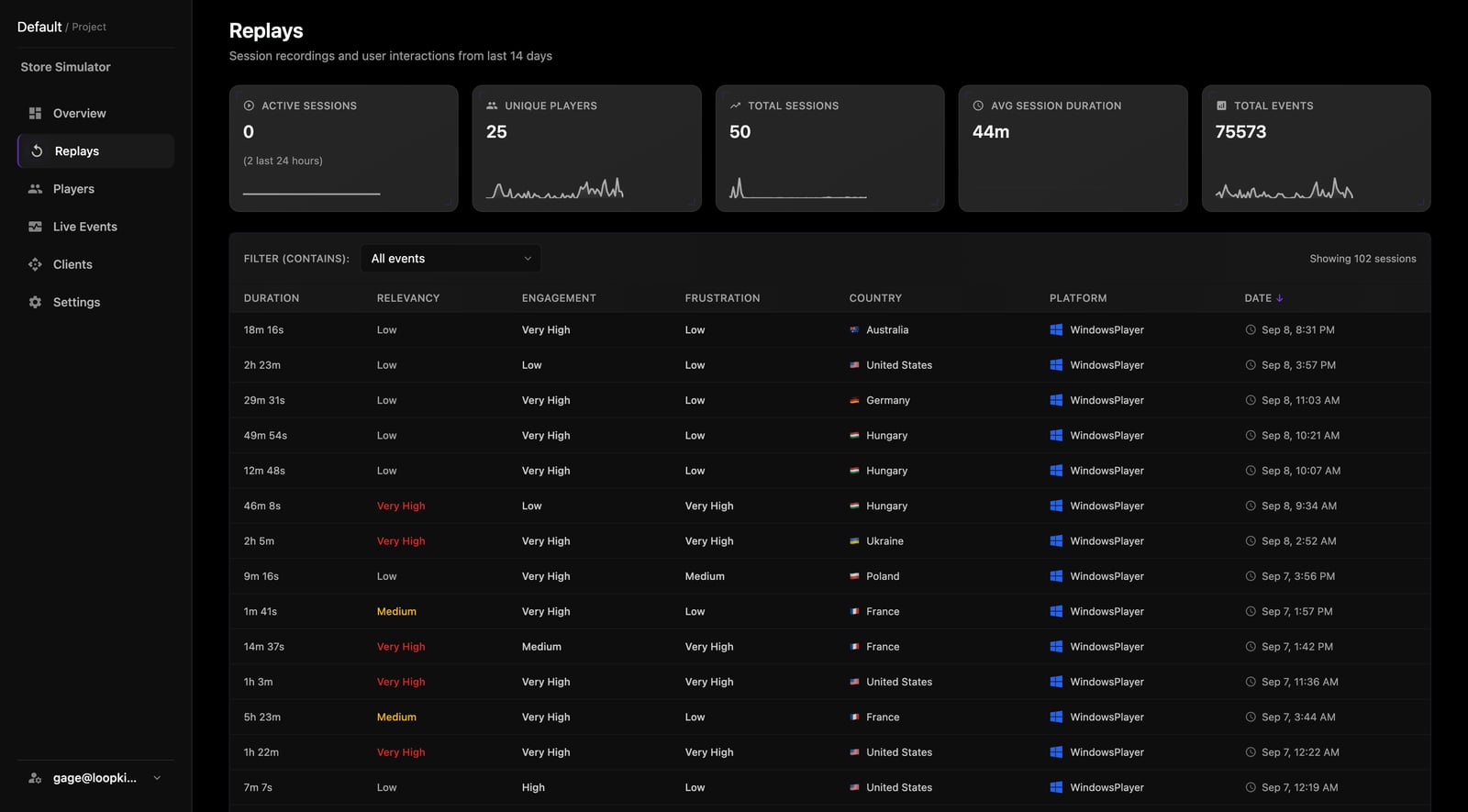Screen dimensions: 1468x812
Task: Click the 1h 3m duration cell
Action: pos(258,682)
